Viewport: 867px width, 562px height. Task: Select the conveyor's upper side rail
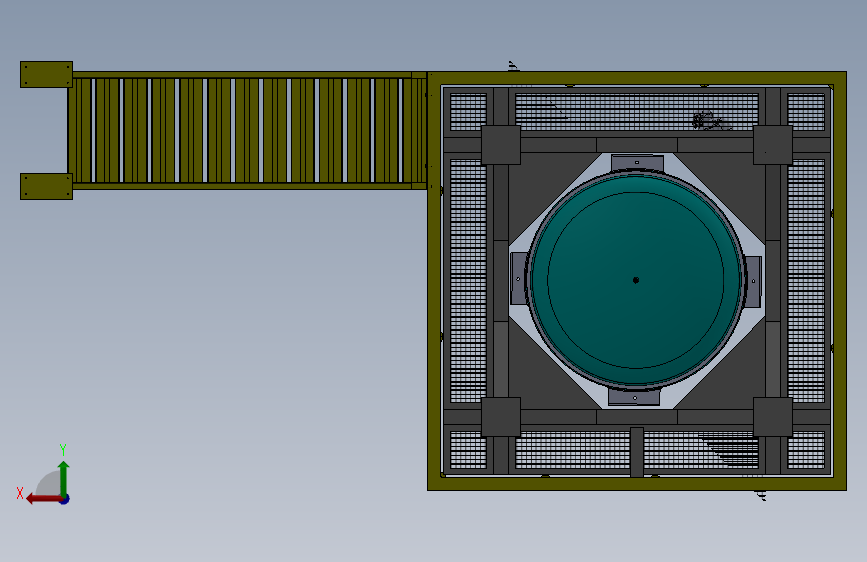(x=249, y=75)
